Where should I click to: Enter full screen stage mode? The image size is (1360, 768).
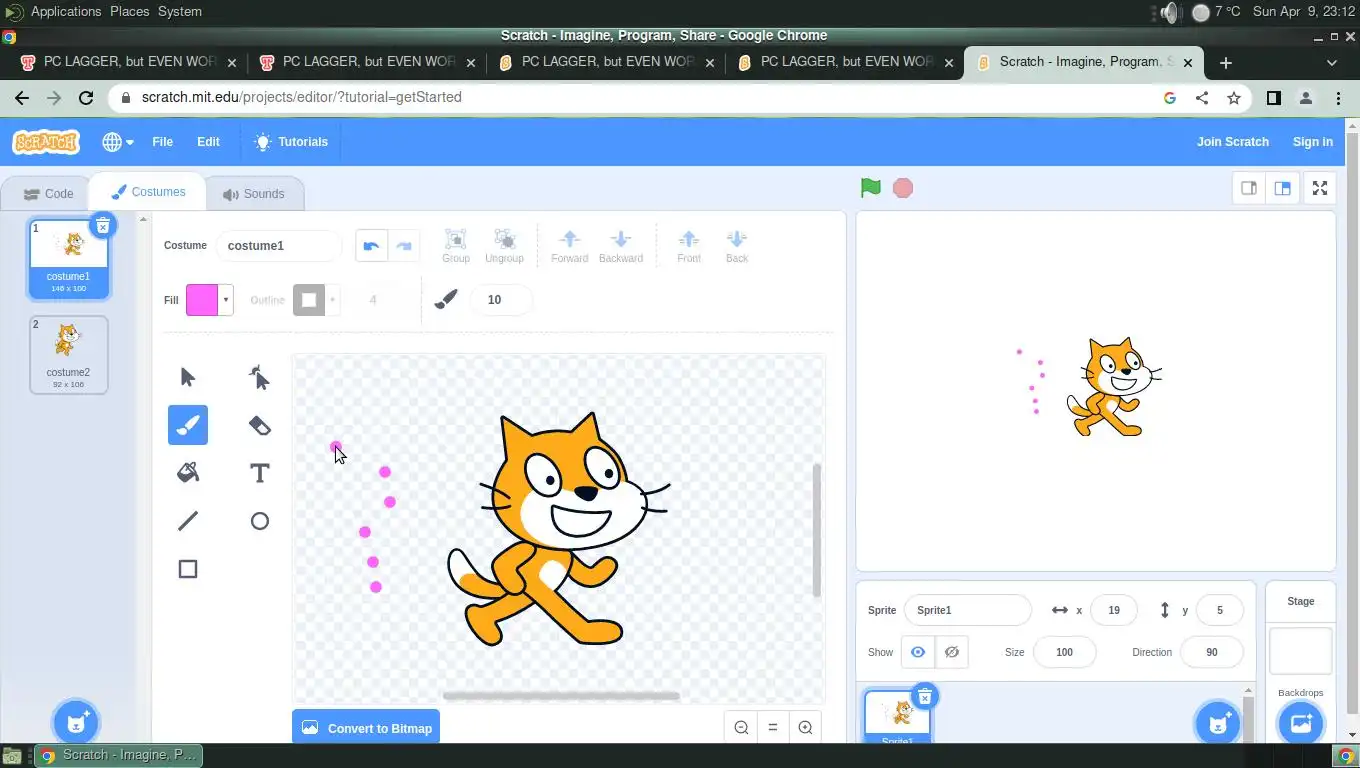[x=1320, y=188]
